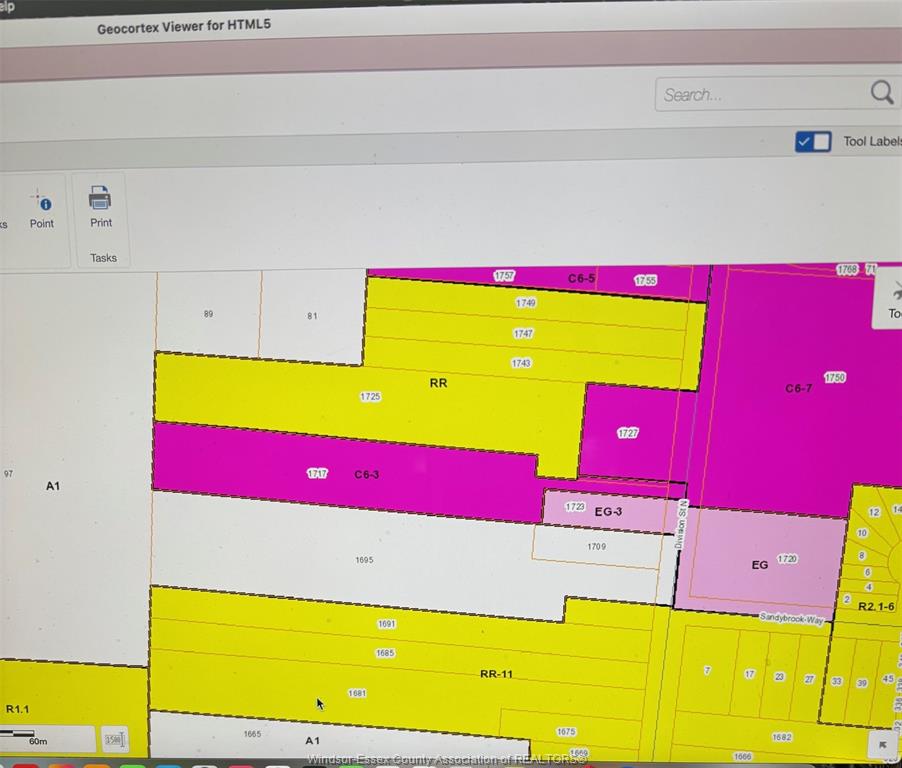
Task: Click the search magnifier icon
Action: point(881,93)
